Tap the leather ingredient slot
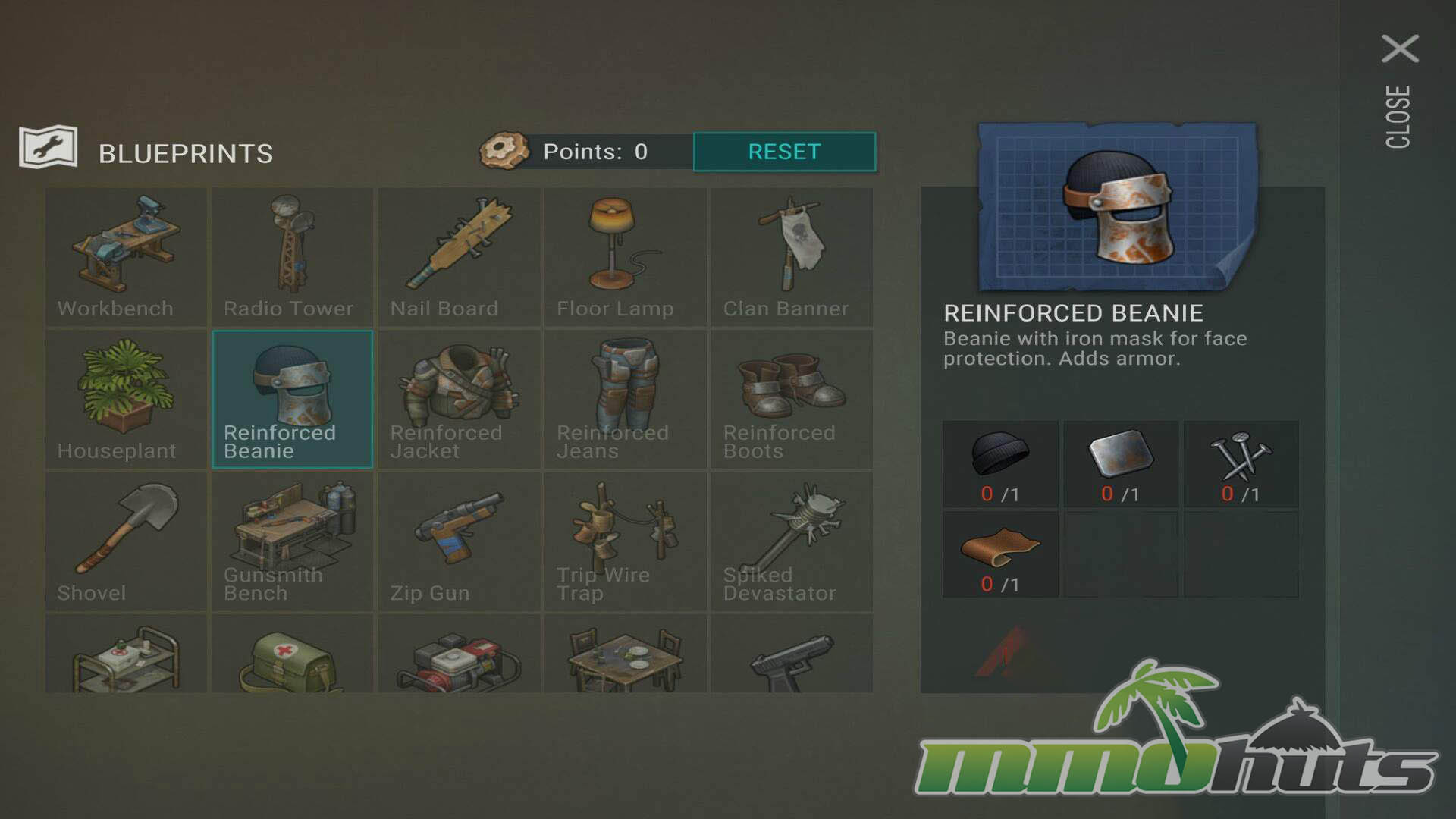 (1000, 554)
